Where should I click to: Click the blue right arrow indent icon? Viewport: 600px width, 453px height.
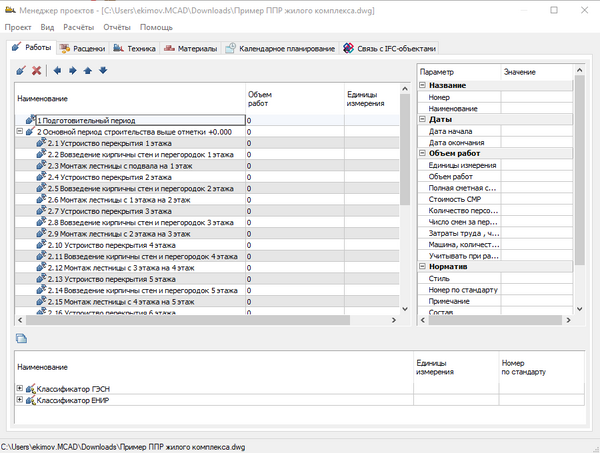pos(73,70)
